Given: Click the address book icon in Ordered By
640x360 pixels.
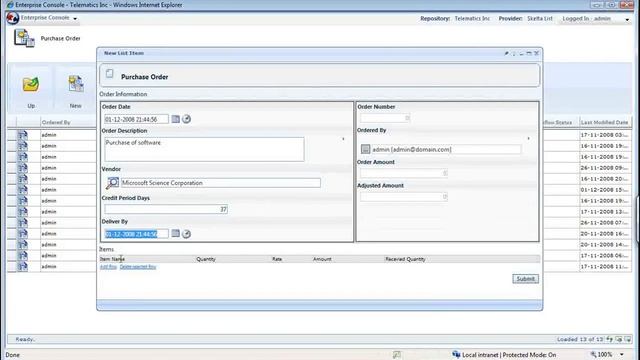Looking at the screenshot, I should [x=365, y=149].
